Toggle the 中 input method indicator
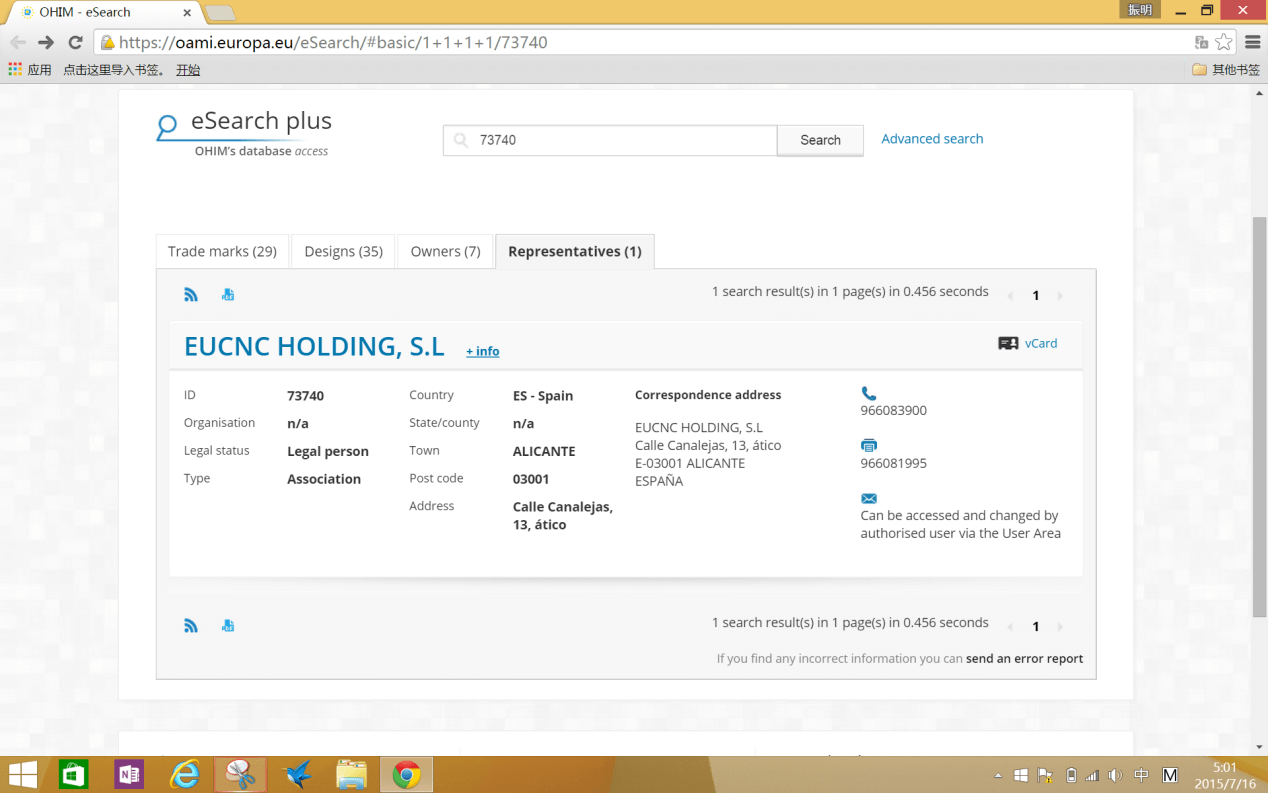Viewport: 1268px width, 793px height. 1141,775
